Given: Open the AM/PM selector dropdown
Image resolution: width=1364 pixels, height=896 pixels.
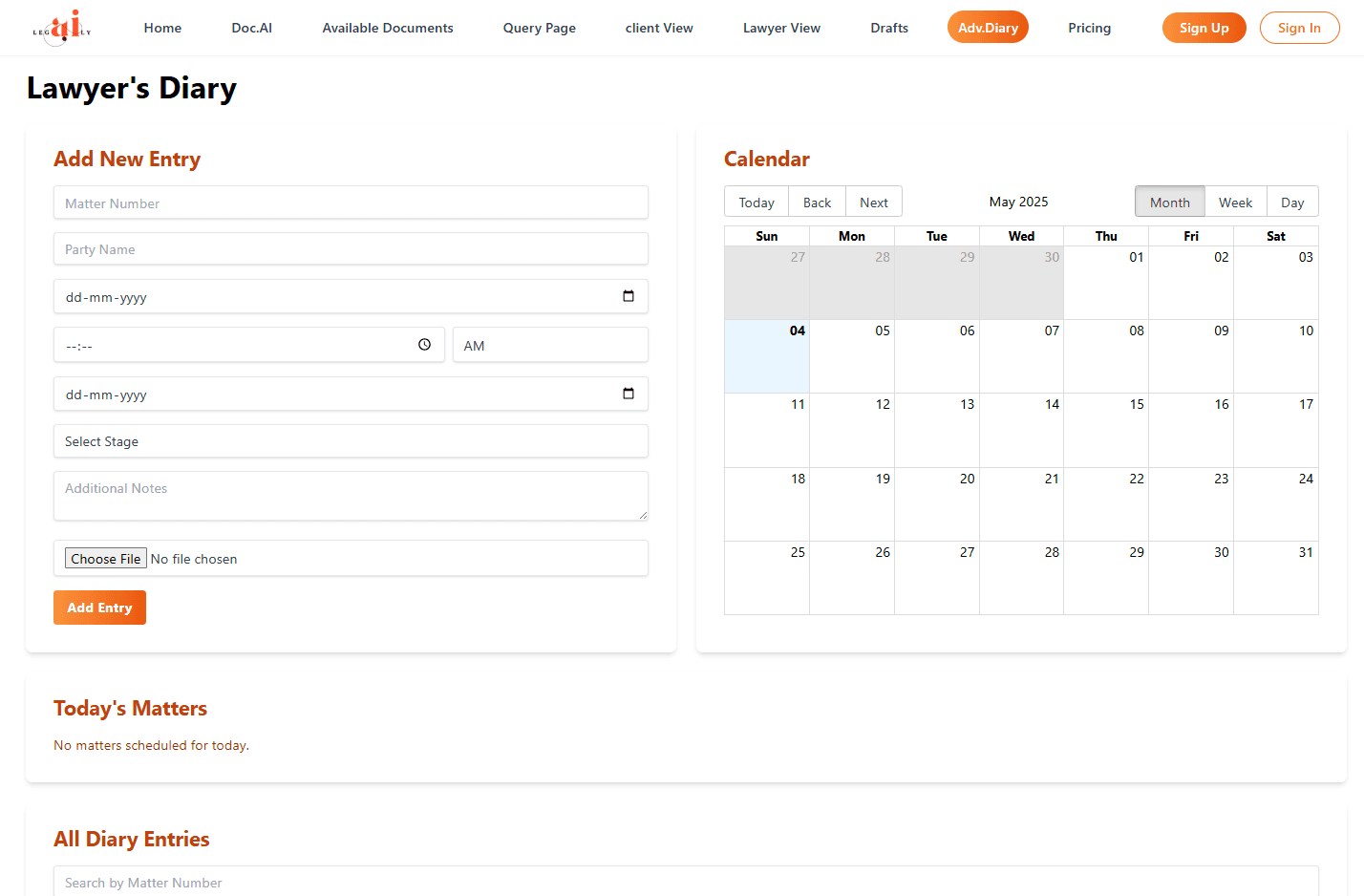Looking at the screenshot, I should click(x=550, y=346).
